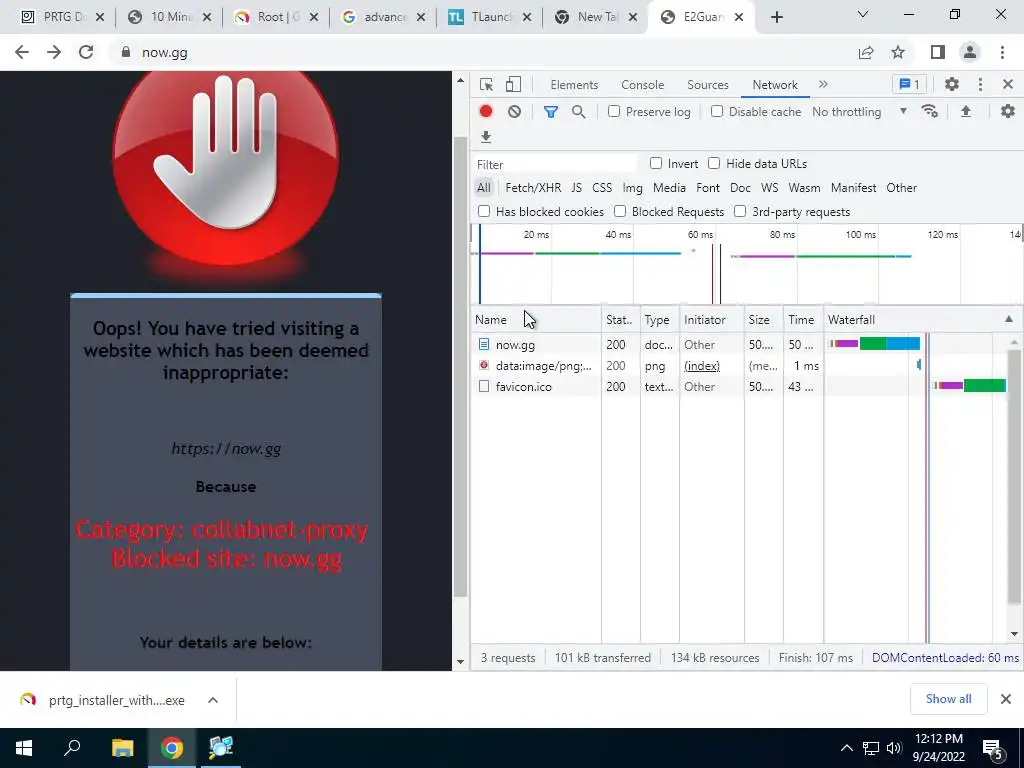Image resolution: width=1024 pixels, height=768 pixels.
Task: Click the share page icon
Action: (x=866, y=52)
